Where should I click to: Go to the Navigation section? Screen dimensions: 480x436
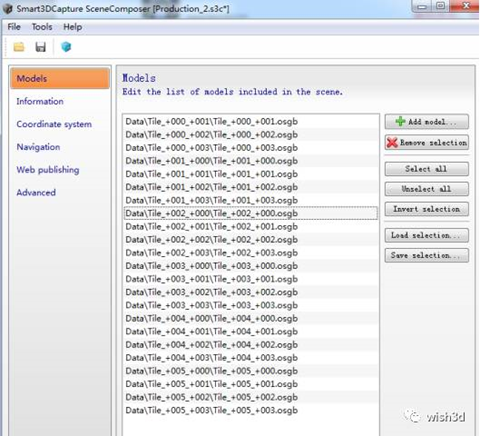tap(38, 147)
